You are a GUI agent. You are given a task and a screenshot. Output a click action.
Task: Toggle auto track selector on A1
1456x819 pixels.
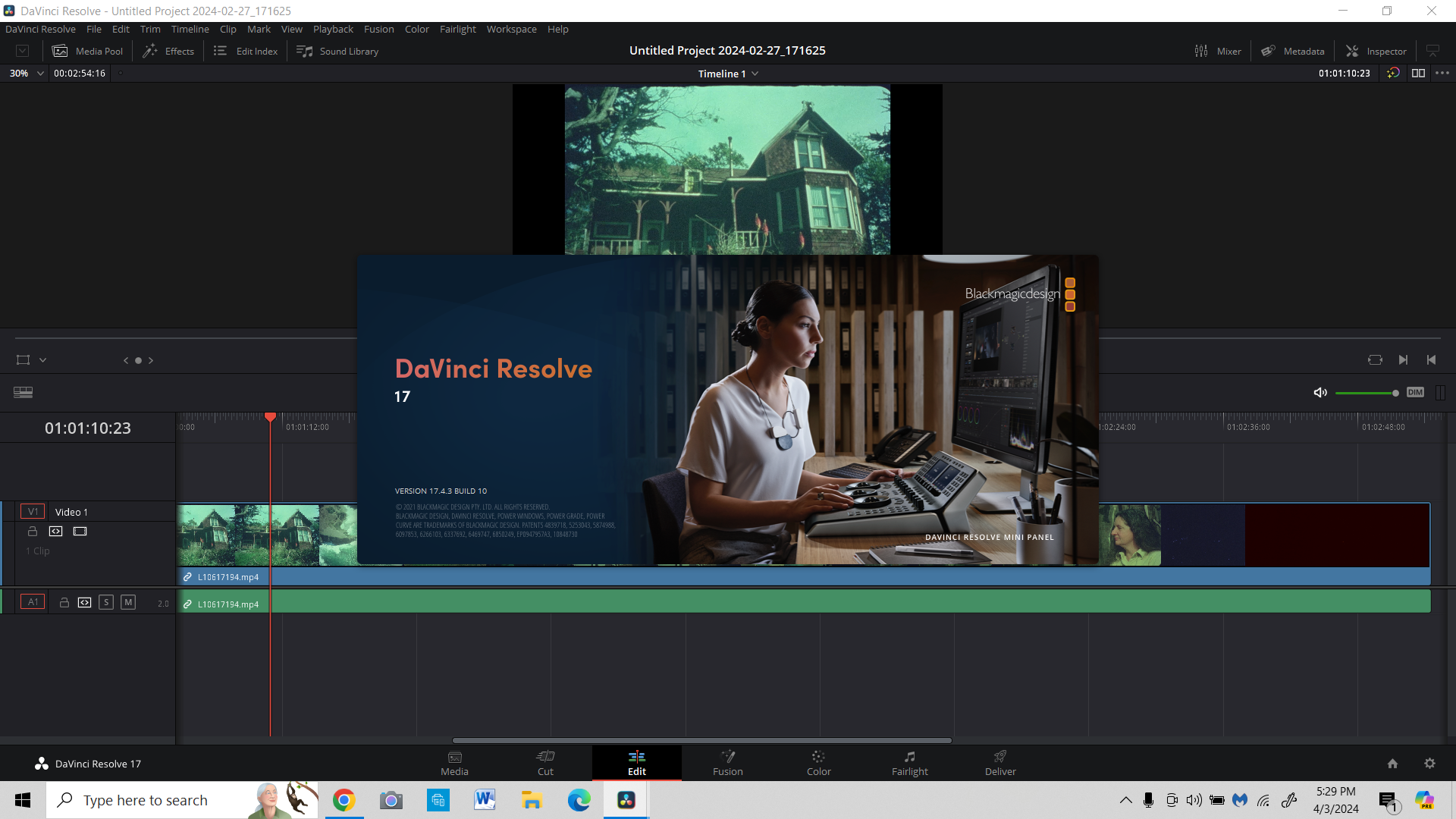(x=84, y=602)
